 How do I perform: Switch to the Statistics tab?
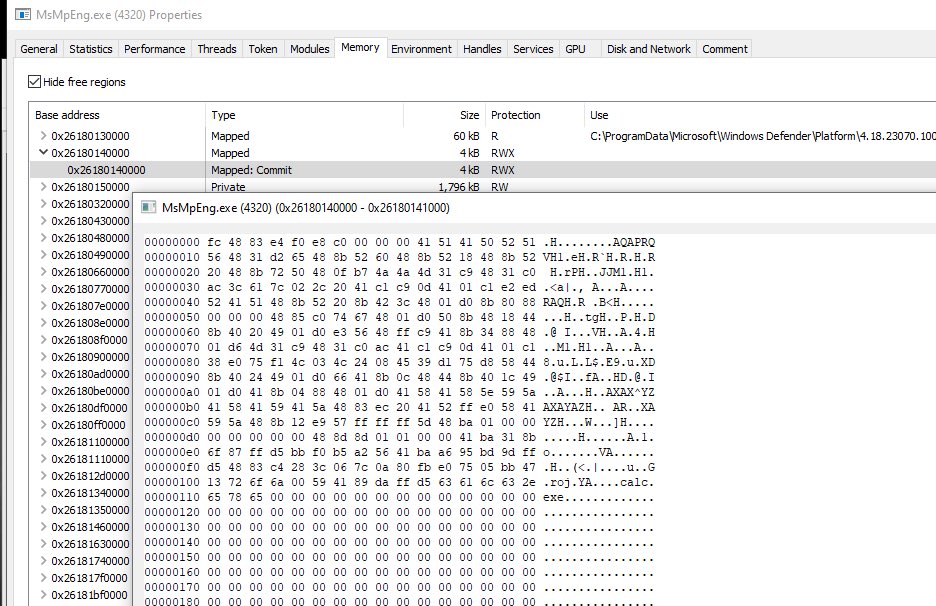tap(91, 49)
